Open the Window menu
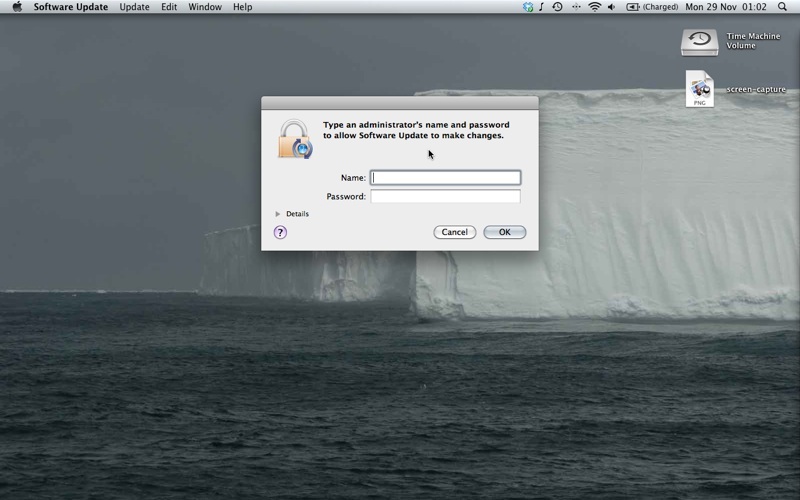The height and width of the screenshot is (500, 800). pyautogui.click(x=205, y=7)
